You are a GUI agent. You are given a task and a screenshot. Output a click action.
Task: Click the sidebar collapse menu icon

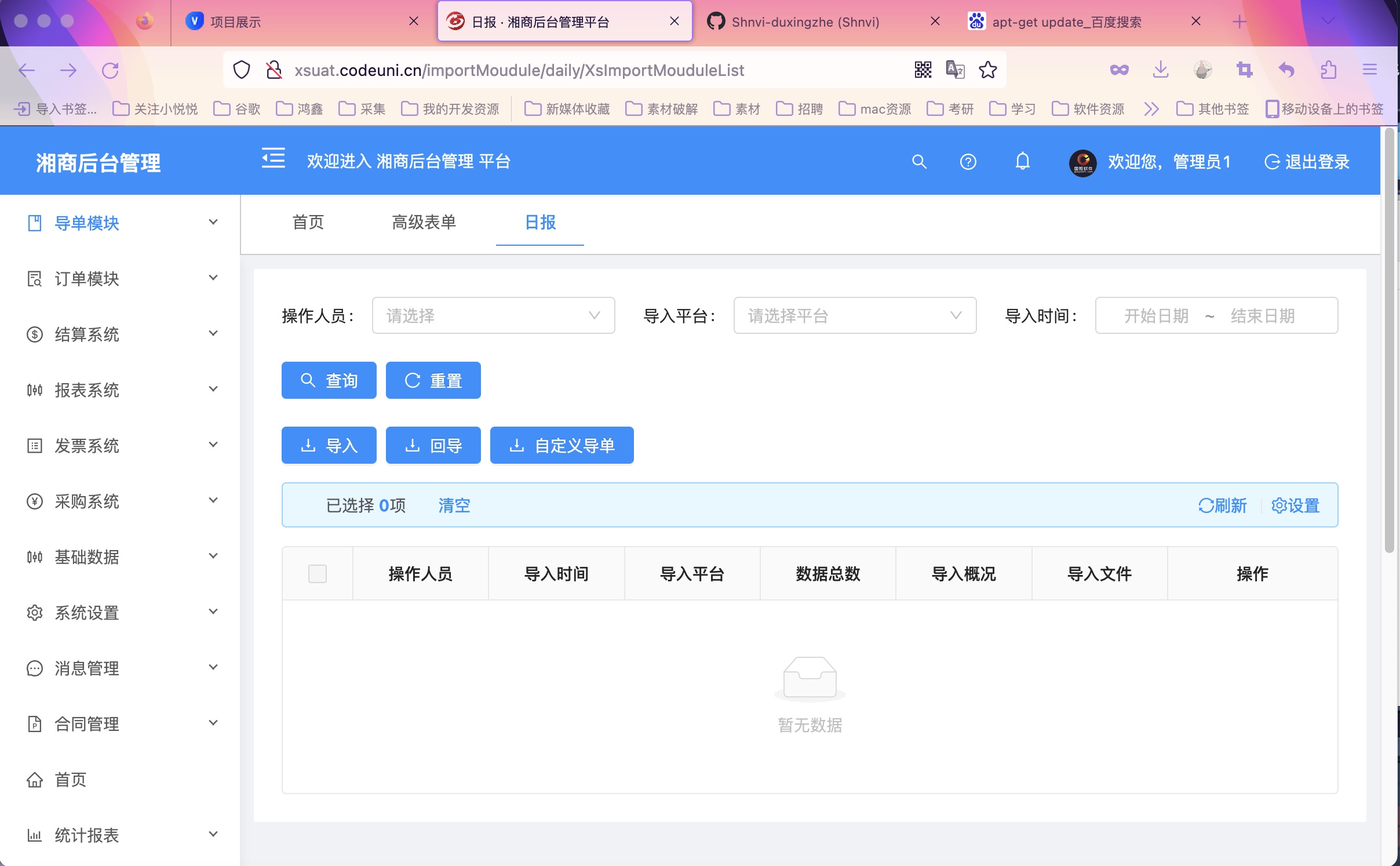273,158
